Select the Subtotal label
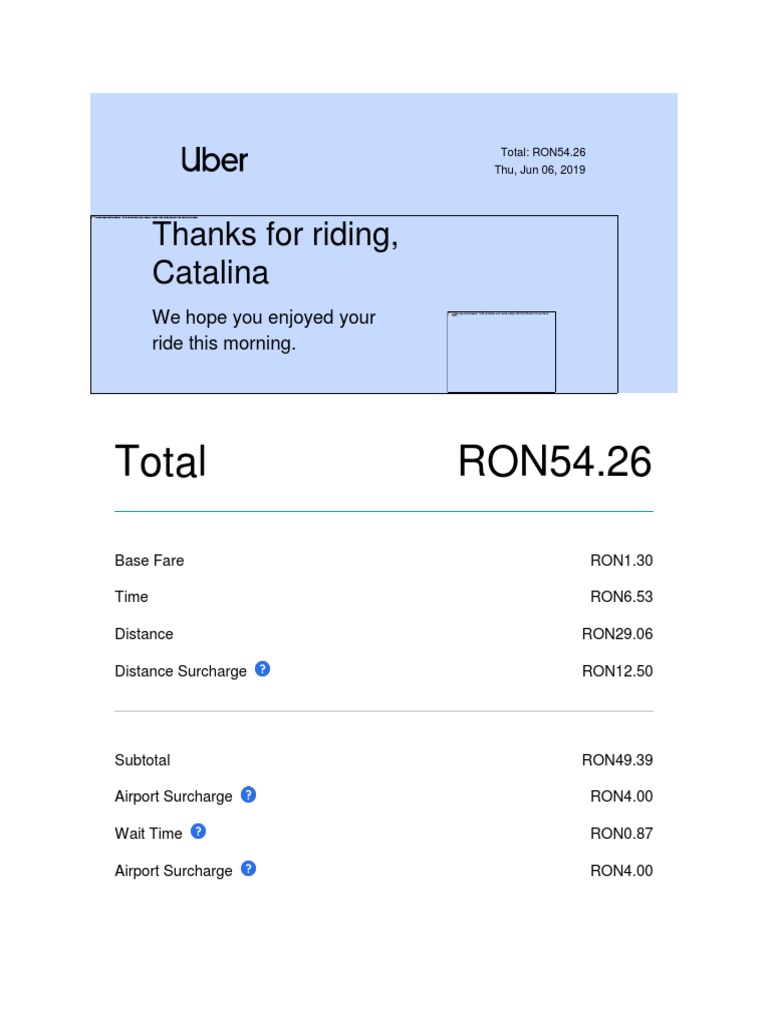The width and height of the screenshot is (768, 1024). click(x=142, y=760)
